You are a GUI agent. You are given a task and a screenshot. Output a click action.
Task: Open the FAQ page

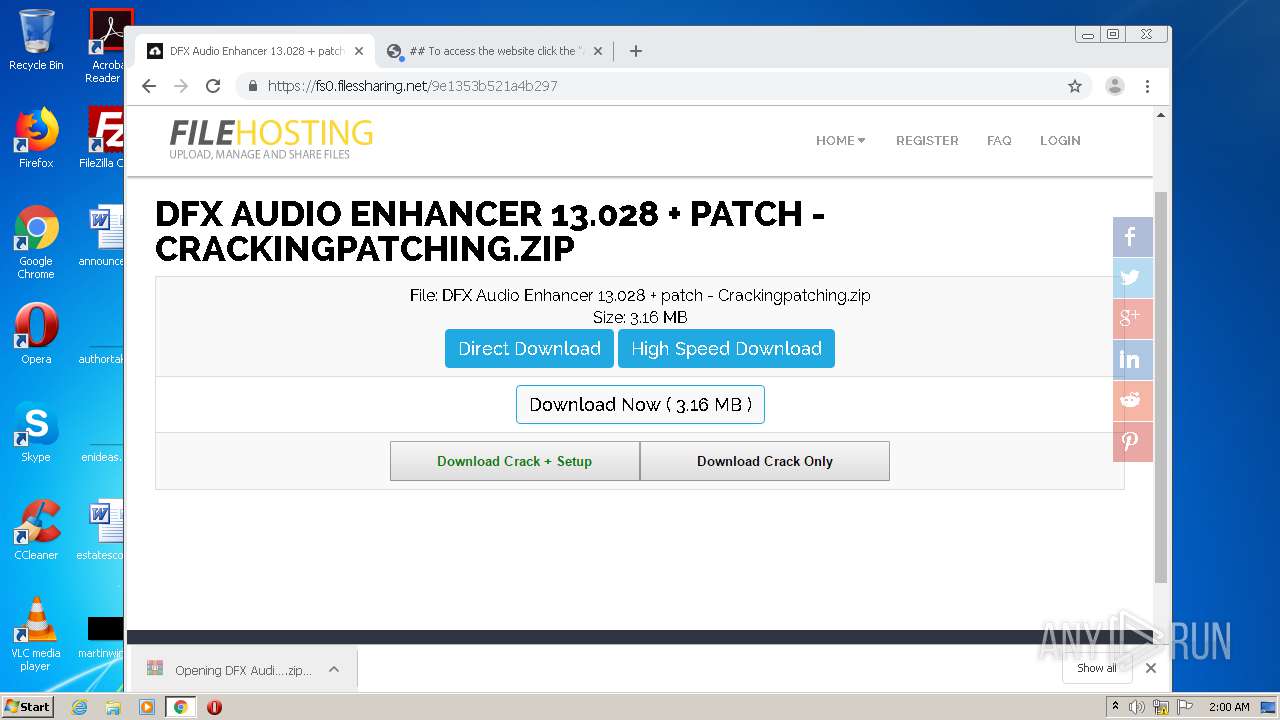click(999, 141)
